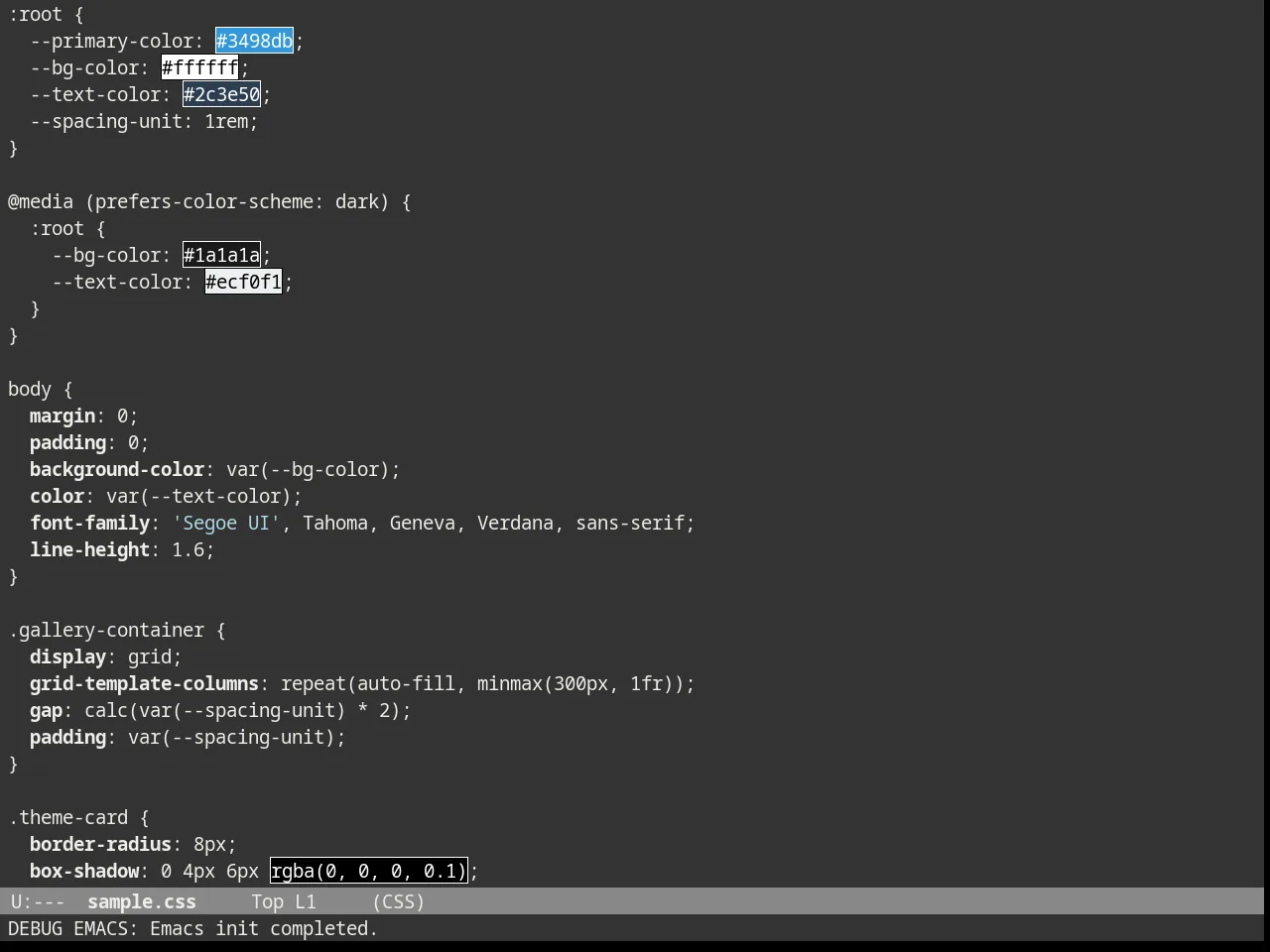Click the margin property

[63, 416]
